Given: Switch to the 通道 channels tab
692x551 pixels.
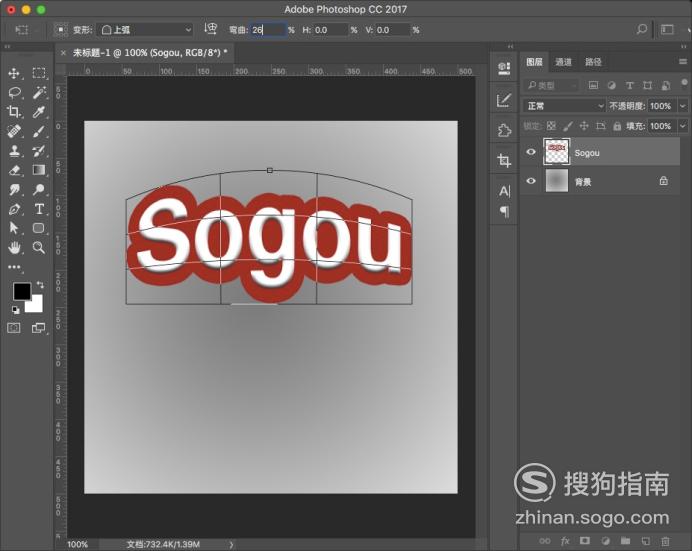Looking at the screenshot, I should (x=563, y=62).
